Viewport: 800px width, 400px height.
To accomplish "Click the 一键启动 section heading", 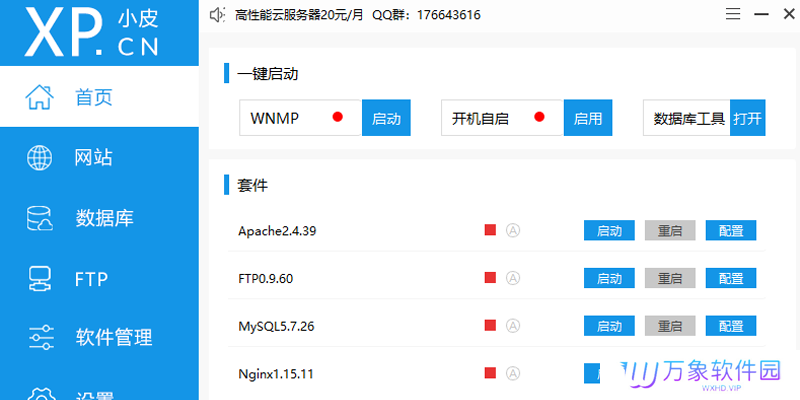I will click(267, 74).
